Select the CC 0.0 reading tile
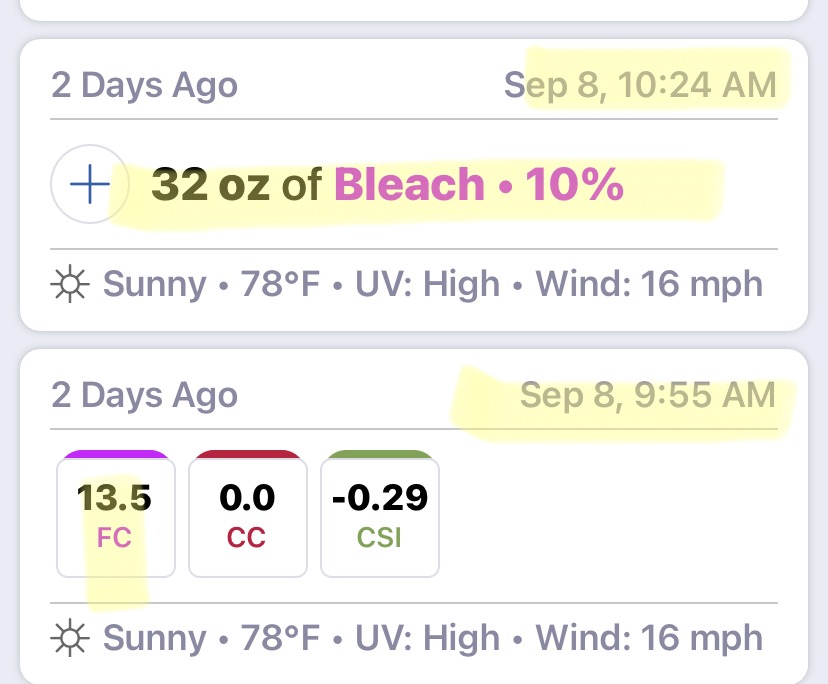This screenshot has width=828, height=684. 248,514
